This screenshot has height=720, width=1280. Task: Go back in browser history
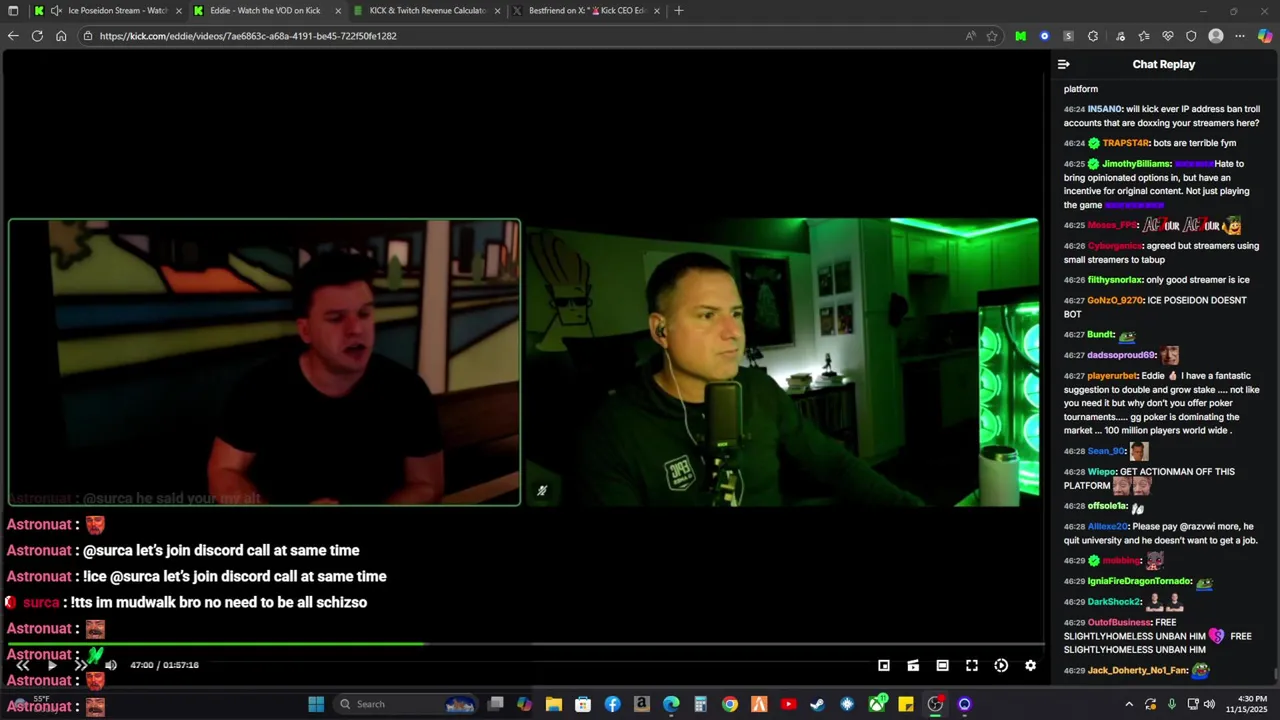pyautogui.click(x=13, y=36)
